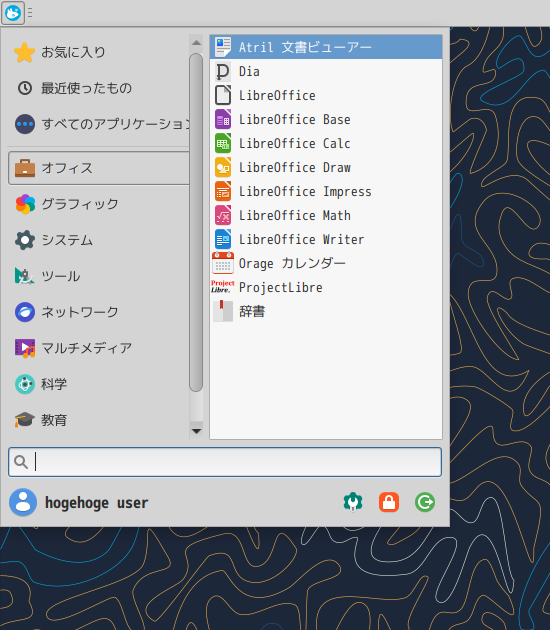Click the briefcase icon for オフィス
This screenshot has width=550, height=630.
25,168
